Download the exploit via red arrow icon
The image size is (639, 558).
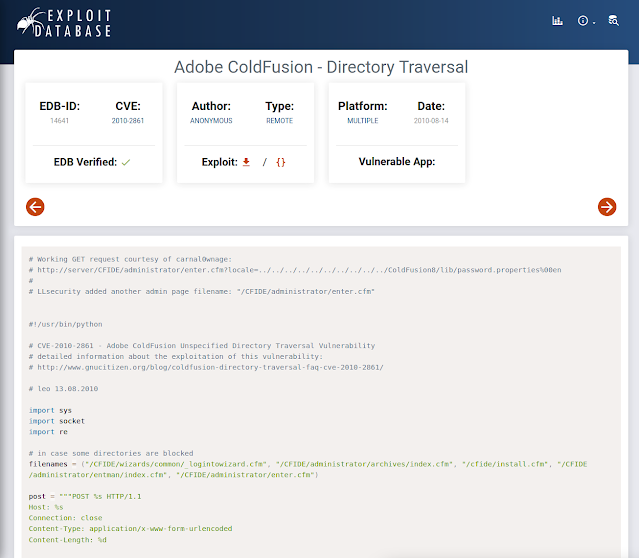(246, 162)
